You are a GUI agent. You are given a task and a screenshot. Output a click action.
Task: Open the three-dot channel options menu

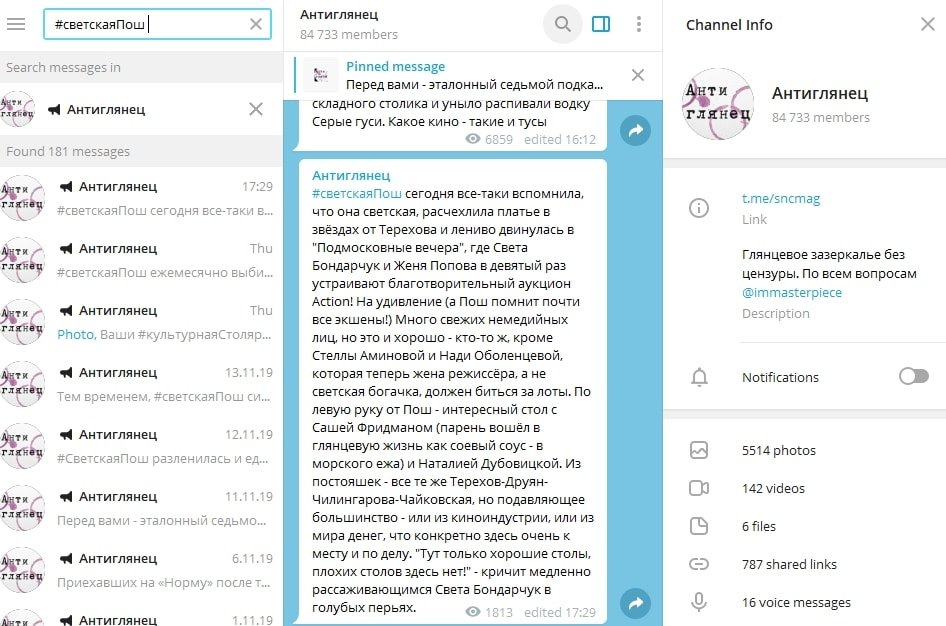coord(639,24)
